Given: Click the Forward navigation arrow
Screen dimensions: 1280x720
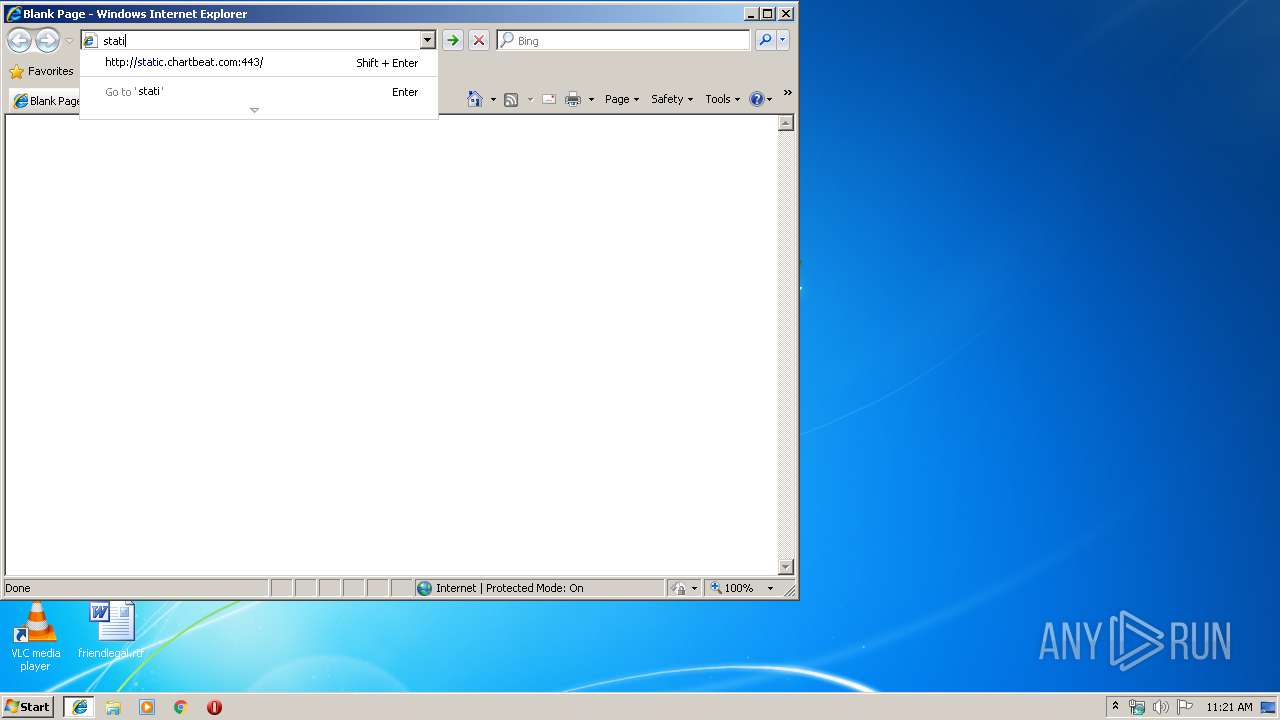Looking at the screenshot, I should coord(47,40).
